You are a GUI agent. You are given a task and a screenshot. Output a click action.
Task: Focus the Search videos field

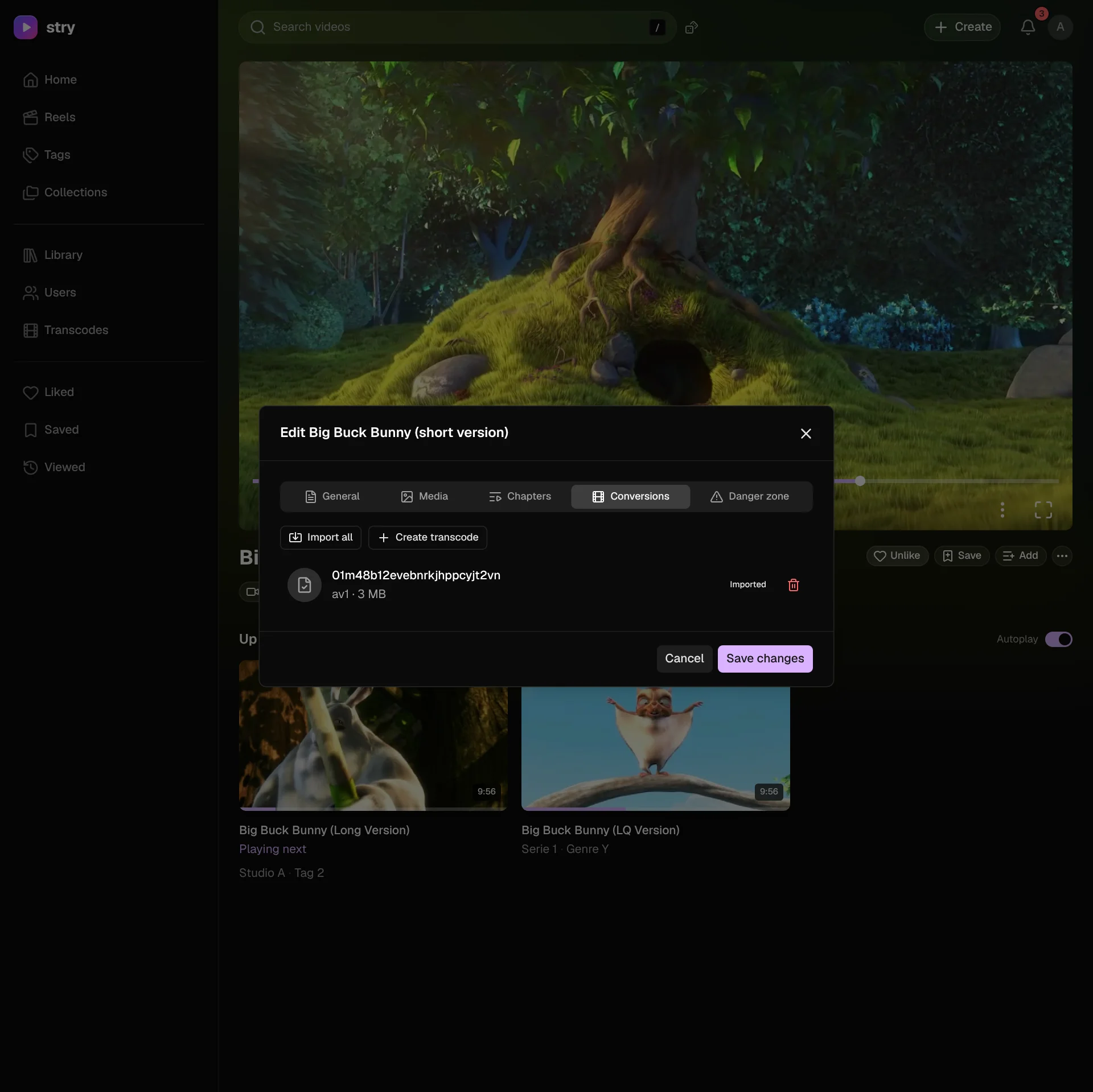tap(457, 27)
